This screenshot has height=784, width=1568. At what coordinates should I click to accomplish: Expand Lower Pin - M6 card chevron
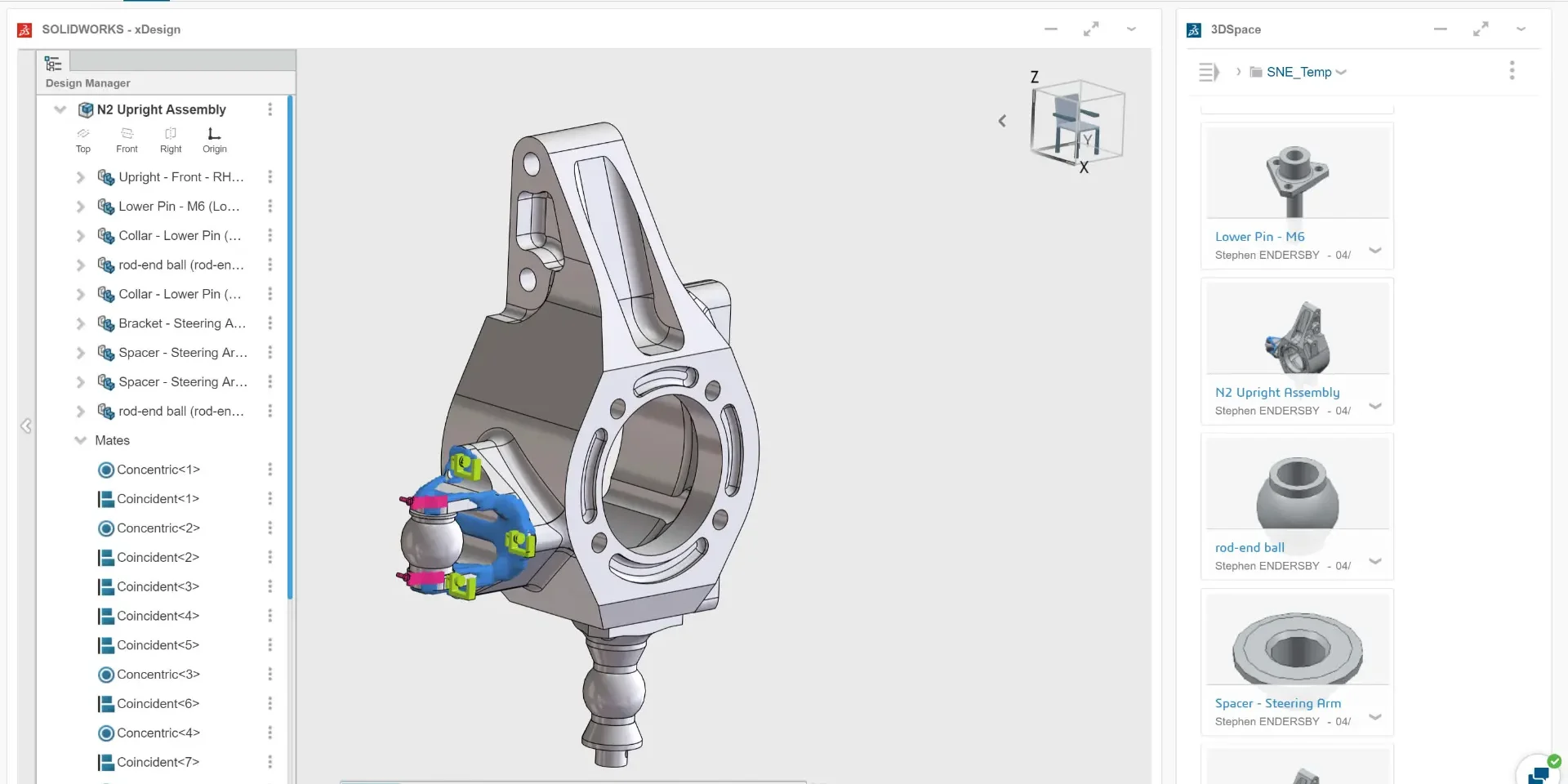click(x=1375, y=251)
